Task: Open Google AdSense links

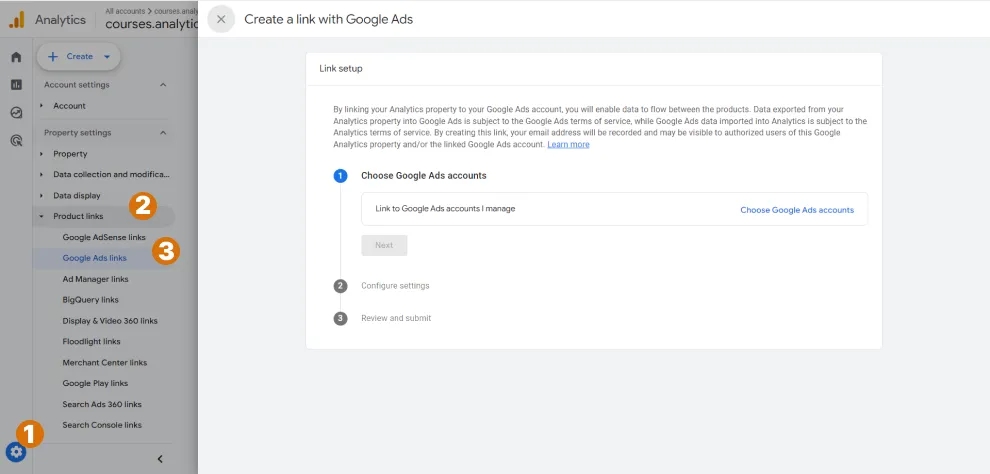Action: (x=104, y=237)
